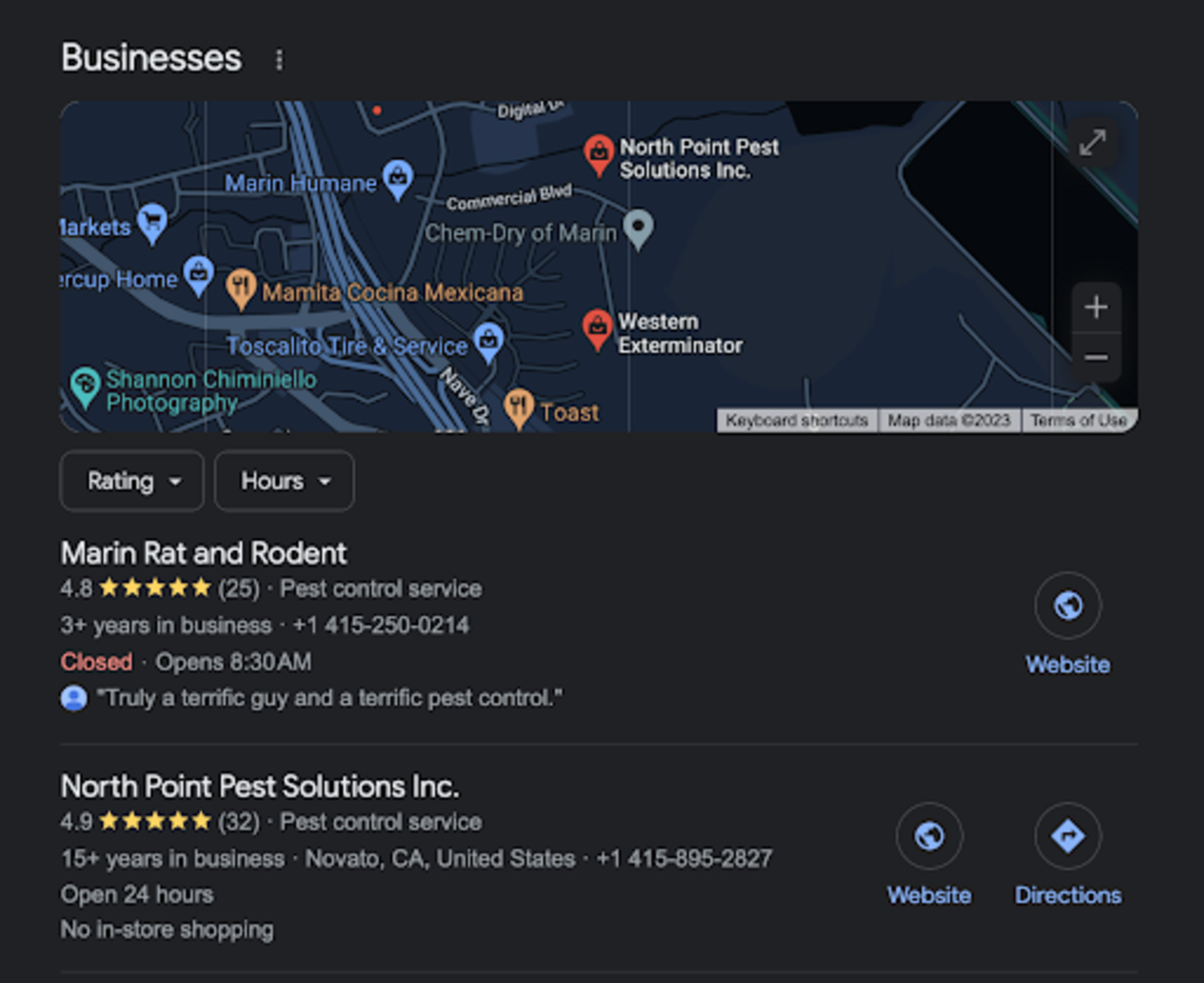
Task: Open the three-dot menu beside Businesses
Action: (278, 60)
